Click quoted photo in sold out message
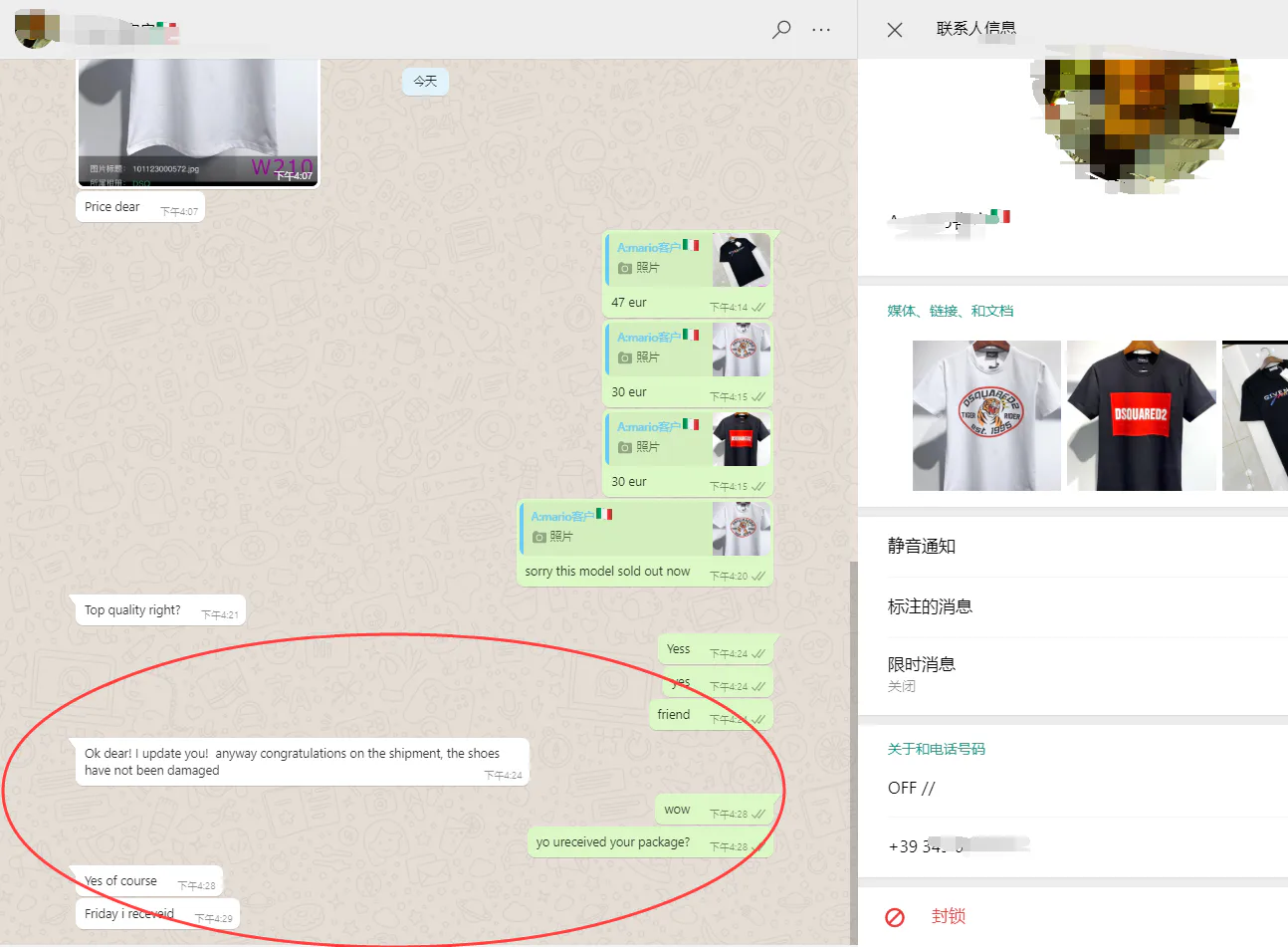Image resolution: width=1288 pixels, height=947 pixels. (x=742, y=529)
